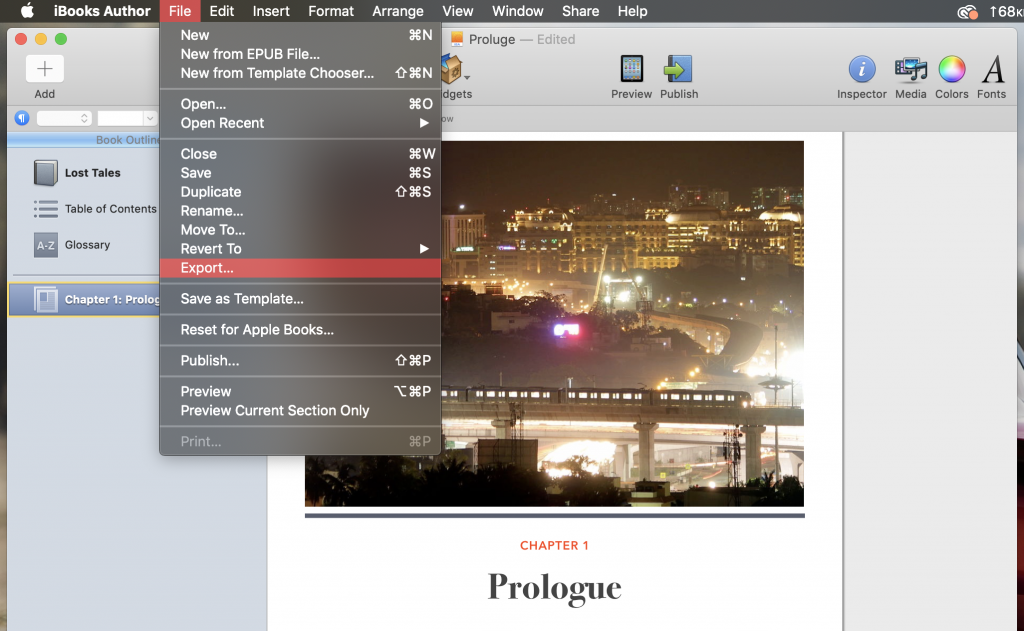Image resolution: width=1024 pixels, height=631 pixels.
Task: Select New from Template Chooser...
Action: click(x=300, y=73)
